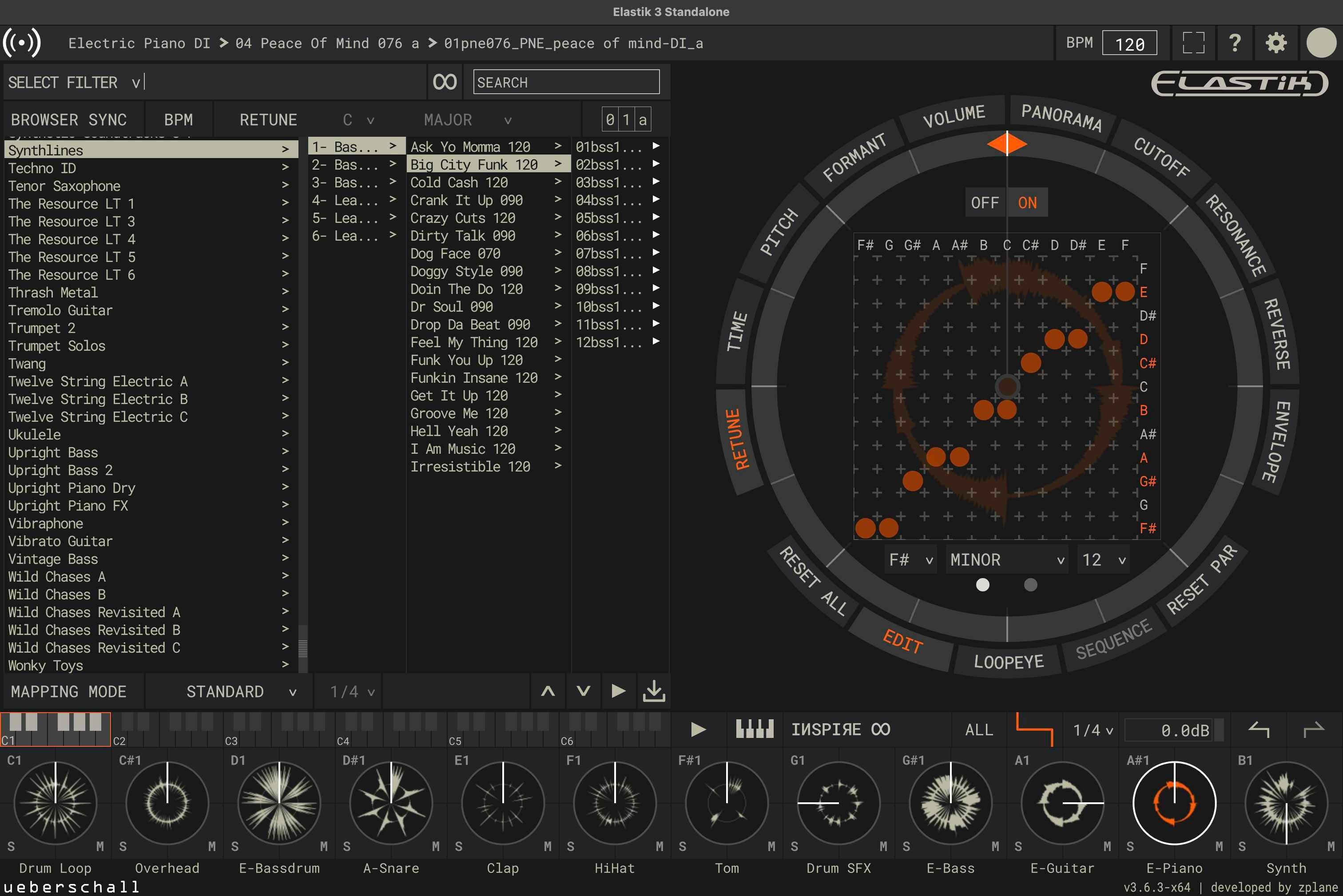Select the E-Guitar waveform pad
Viewport: 1343px width, 896px height.
click(1062, 803)
